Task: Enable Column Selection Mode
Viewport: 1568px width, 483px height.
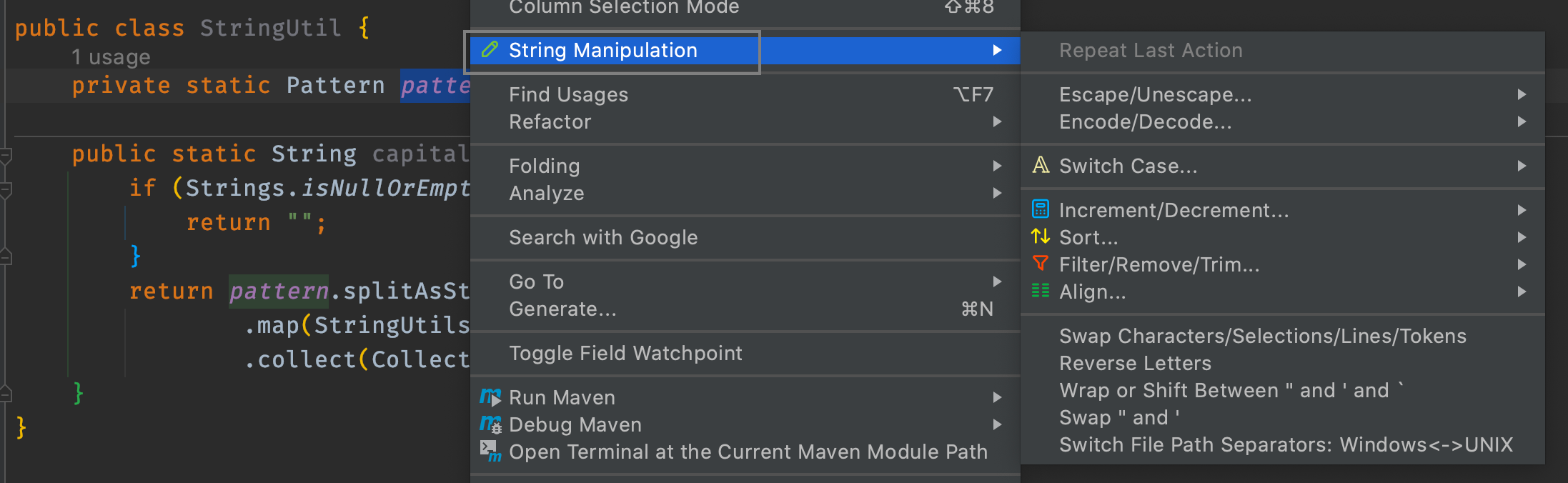Action: point(624,8)
